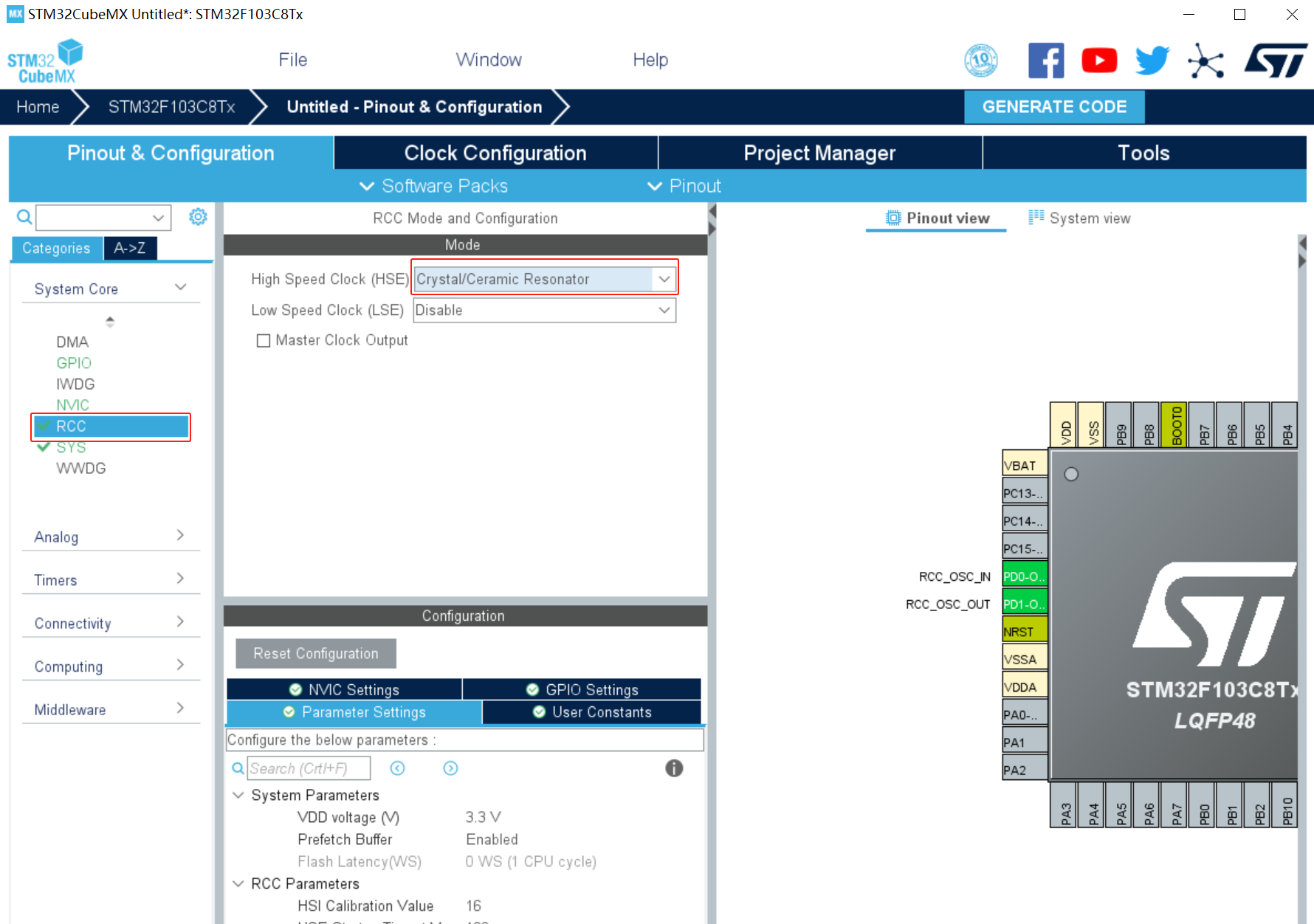Click the Reset Configuration button

[x=316, y=653]
